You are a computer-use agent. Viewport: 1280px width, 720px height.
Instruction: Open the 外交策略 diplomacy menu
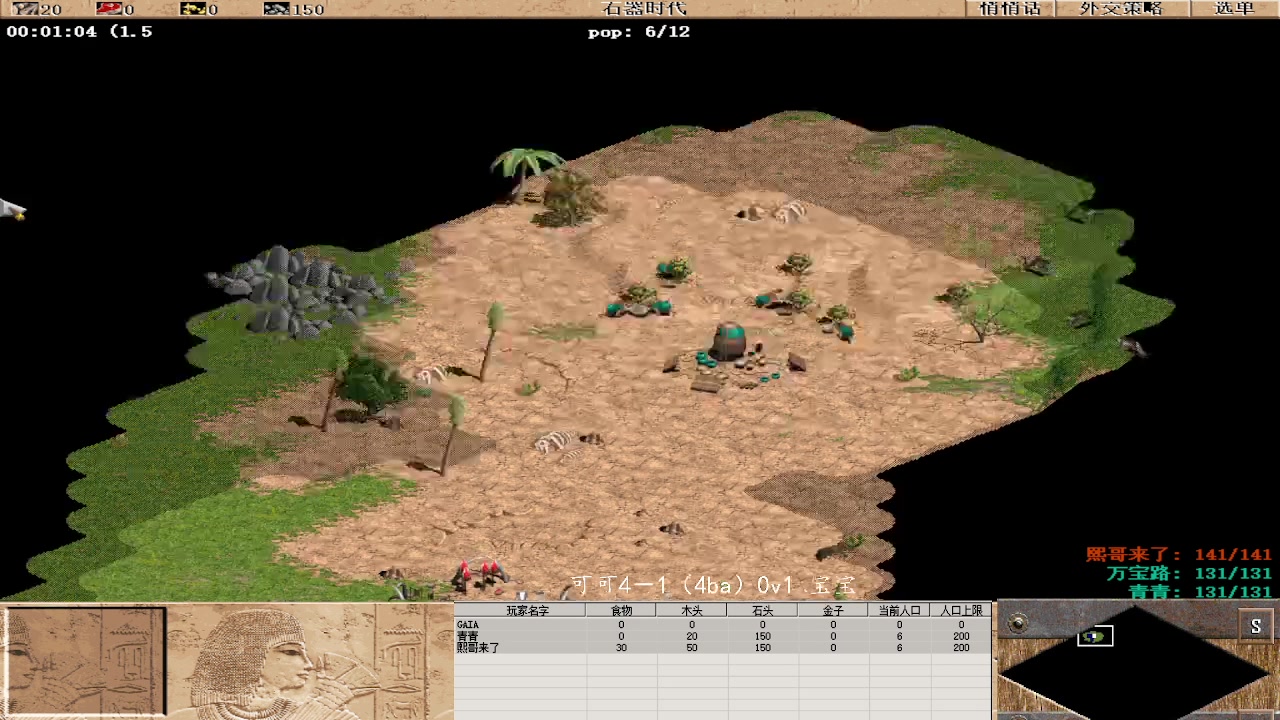1121,9
